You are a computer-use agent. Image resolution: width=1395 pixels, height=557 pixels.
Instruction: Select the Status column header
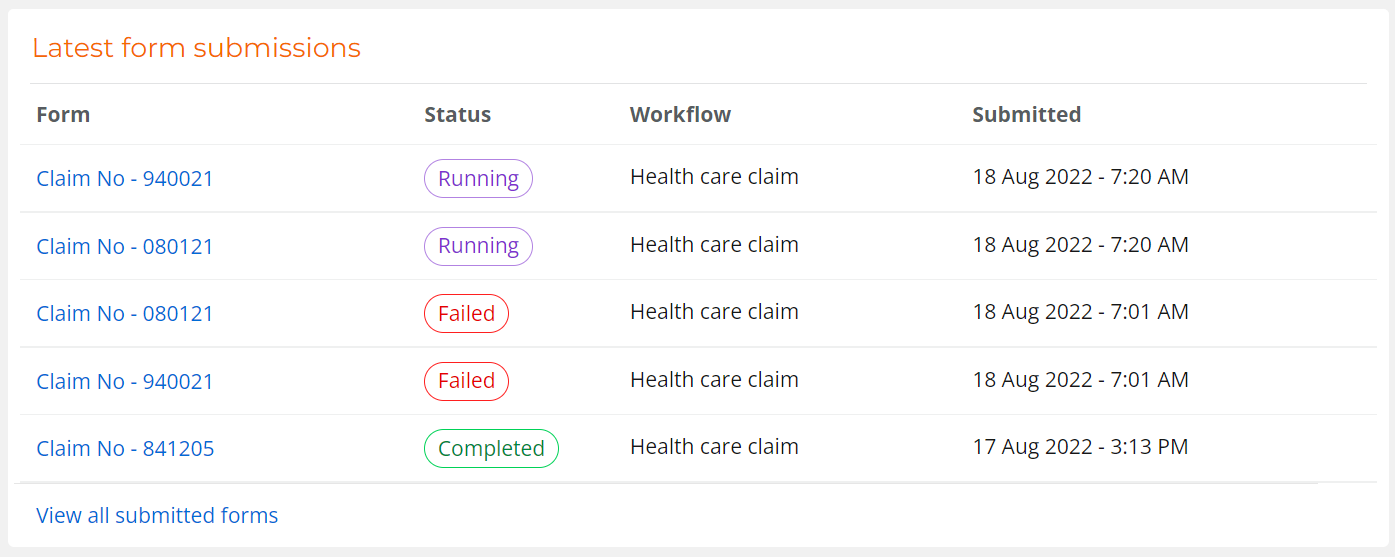coord(457,115)
